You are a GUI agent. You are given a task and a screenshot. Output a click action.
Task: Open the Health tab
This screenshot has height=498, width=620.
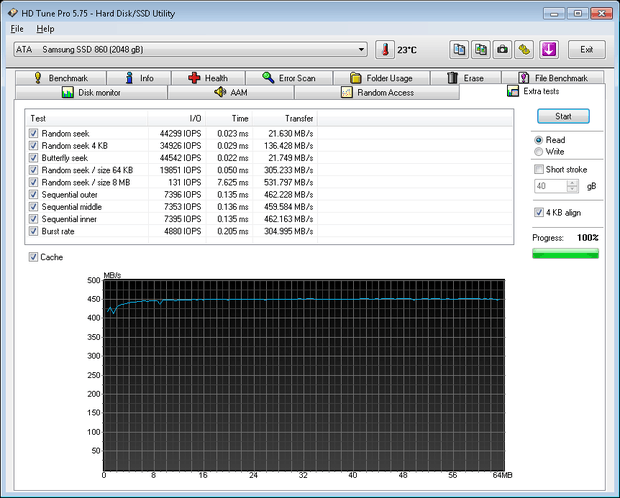208,78
